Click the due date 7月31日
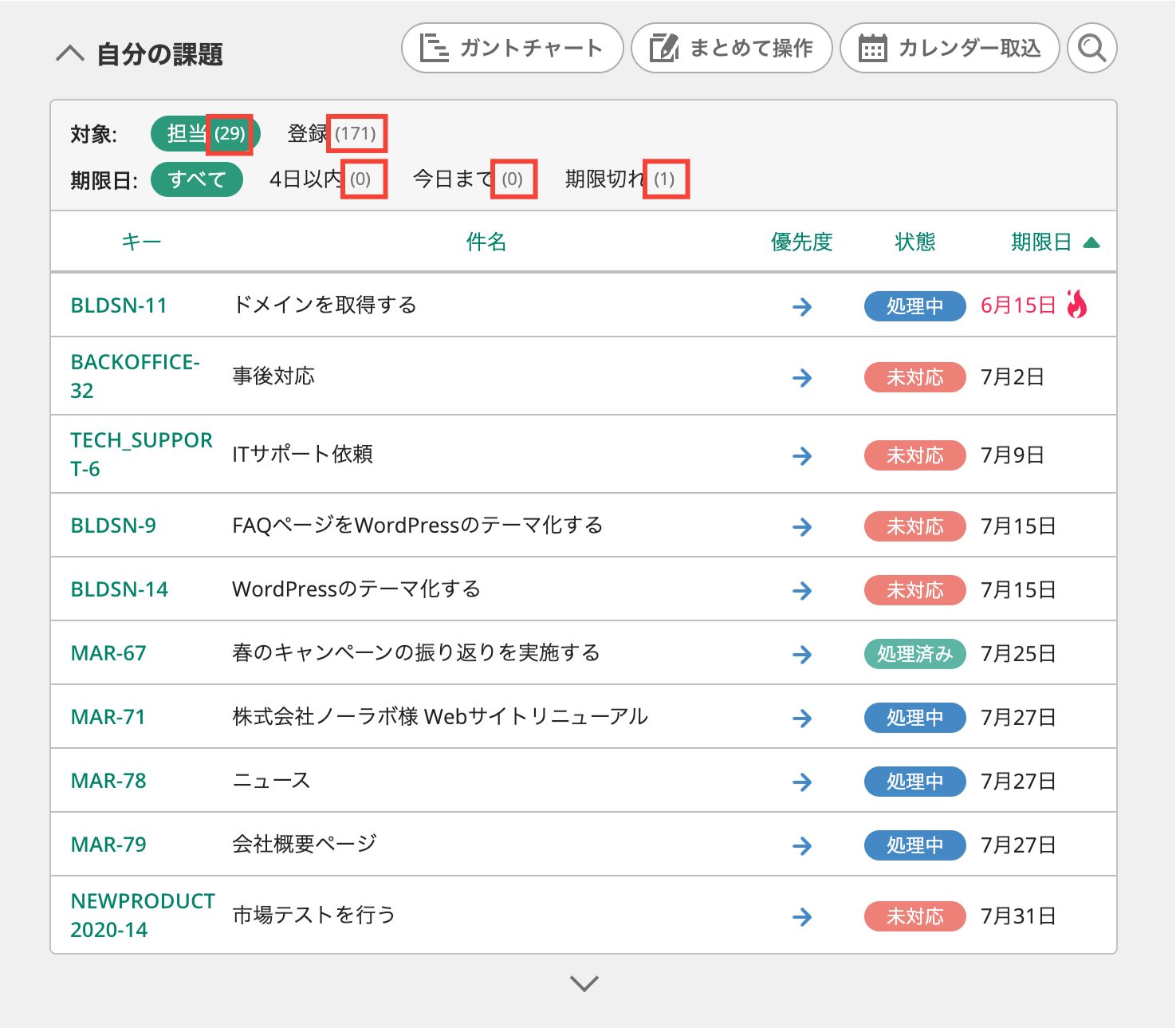1176x1028 pixels. coord(1018,916)
